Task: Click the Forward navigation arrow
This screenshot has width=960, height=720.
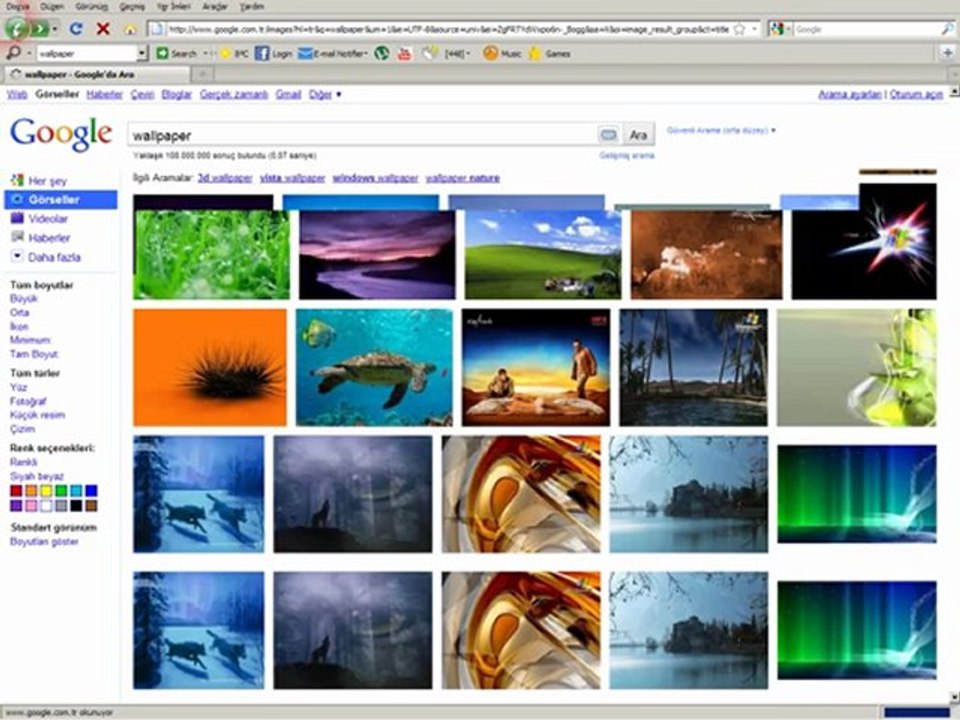Action: 40,28
